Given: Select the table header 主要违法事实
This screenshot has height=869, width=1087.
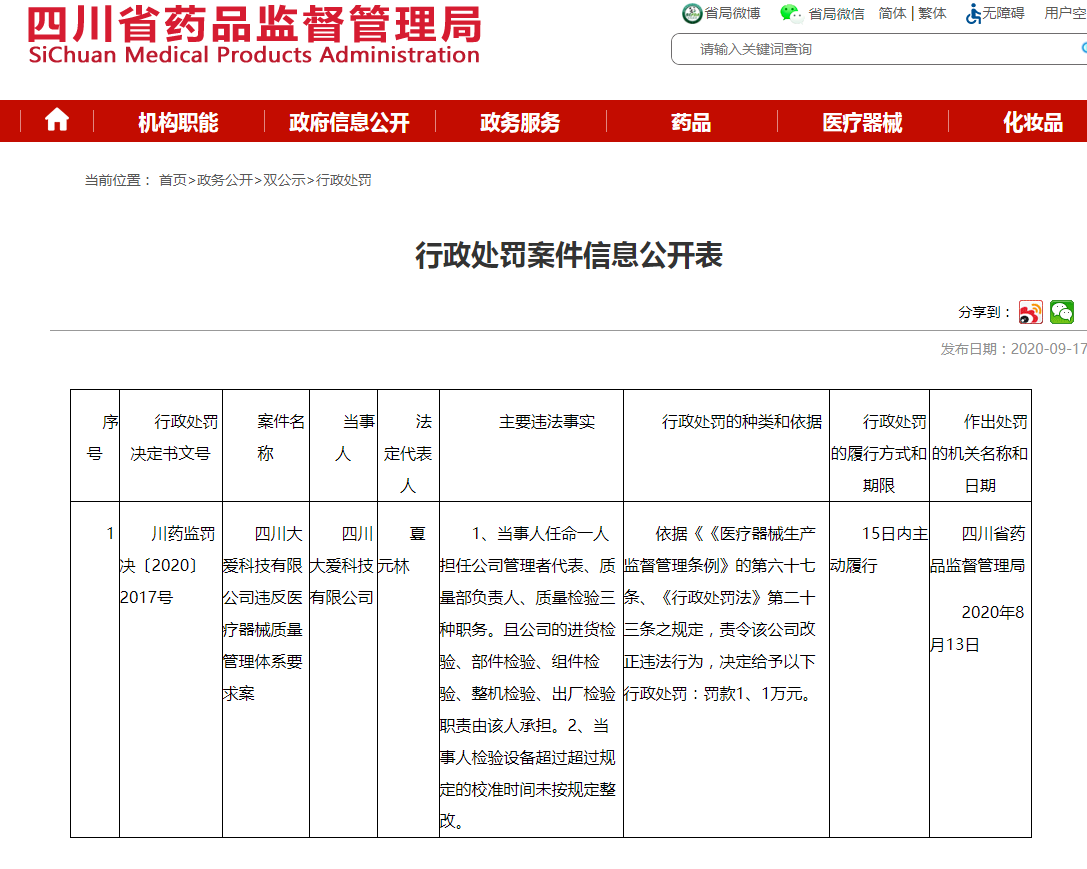Looking at the screenshot, I should 547,422.
